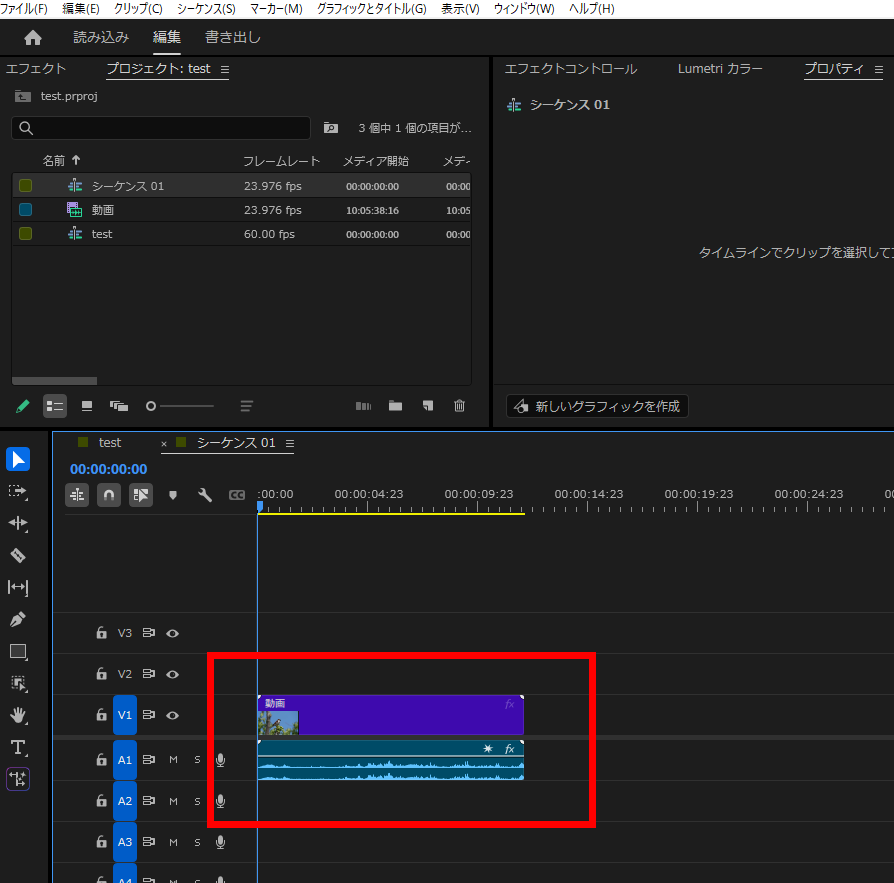Select the Type tool
894x883 pixels.
click(18, 747)
